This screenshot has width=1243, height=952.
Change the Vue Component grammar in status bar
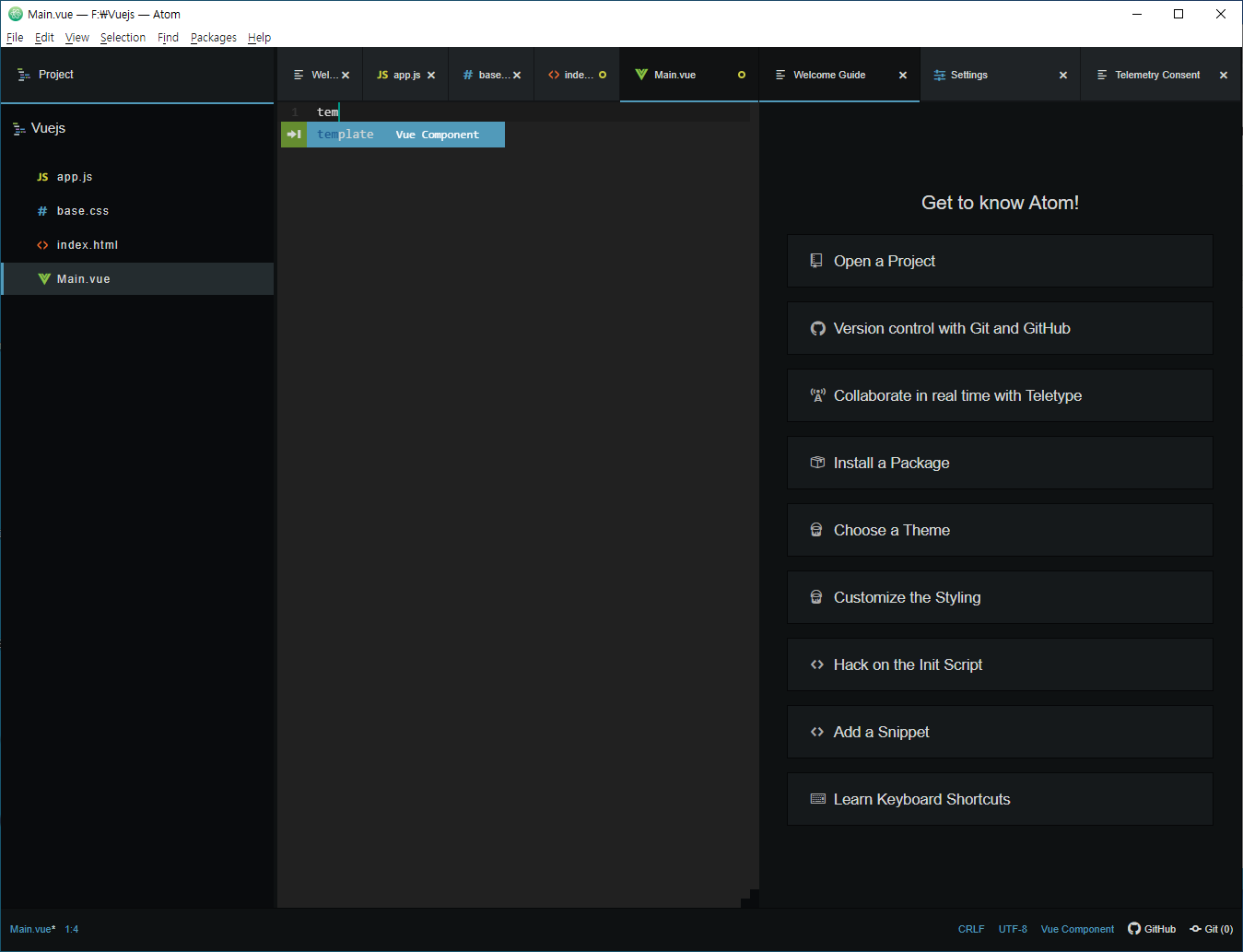pos(1077,929)
